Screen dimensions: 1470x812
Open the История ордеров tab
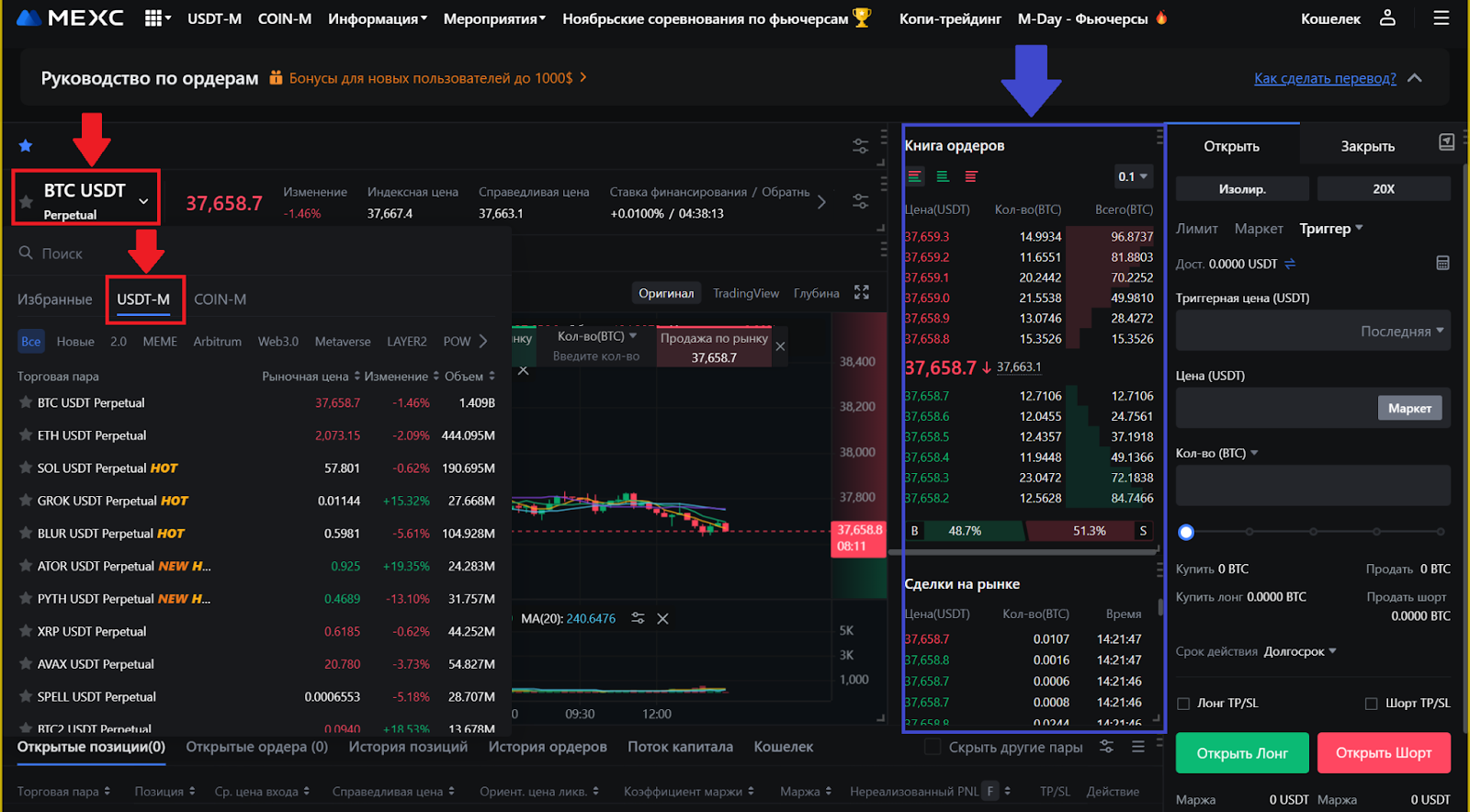click(x=547, y=747)
